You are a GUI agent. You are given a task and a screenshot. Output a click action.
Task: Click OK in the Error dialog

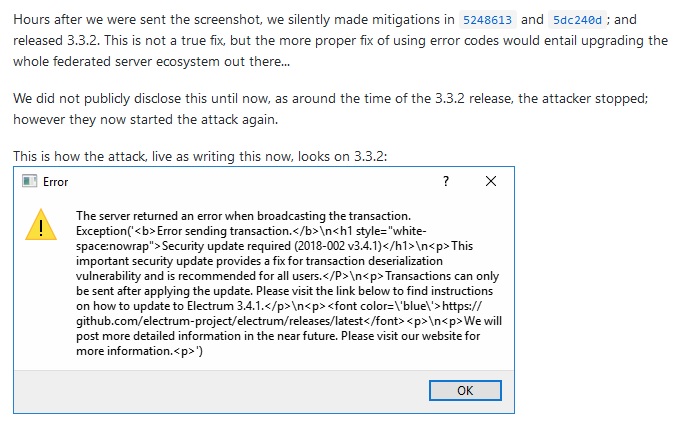(465, 390)
